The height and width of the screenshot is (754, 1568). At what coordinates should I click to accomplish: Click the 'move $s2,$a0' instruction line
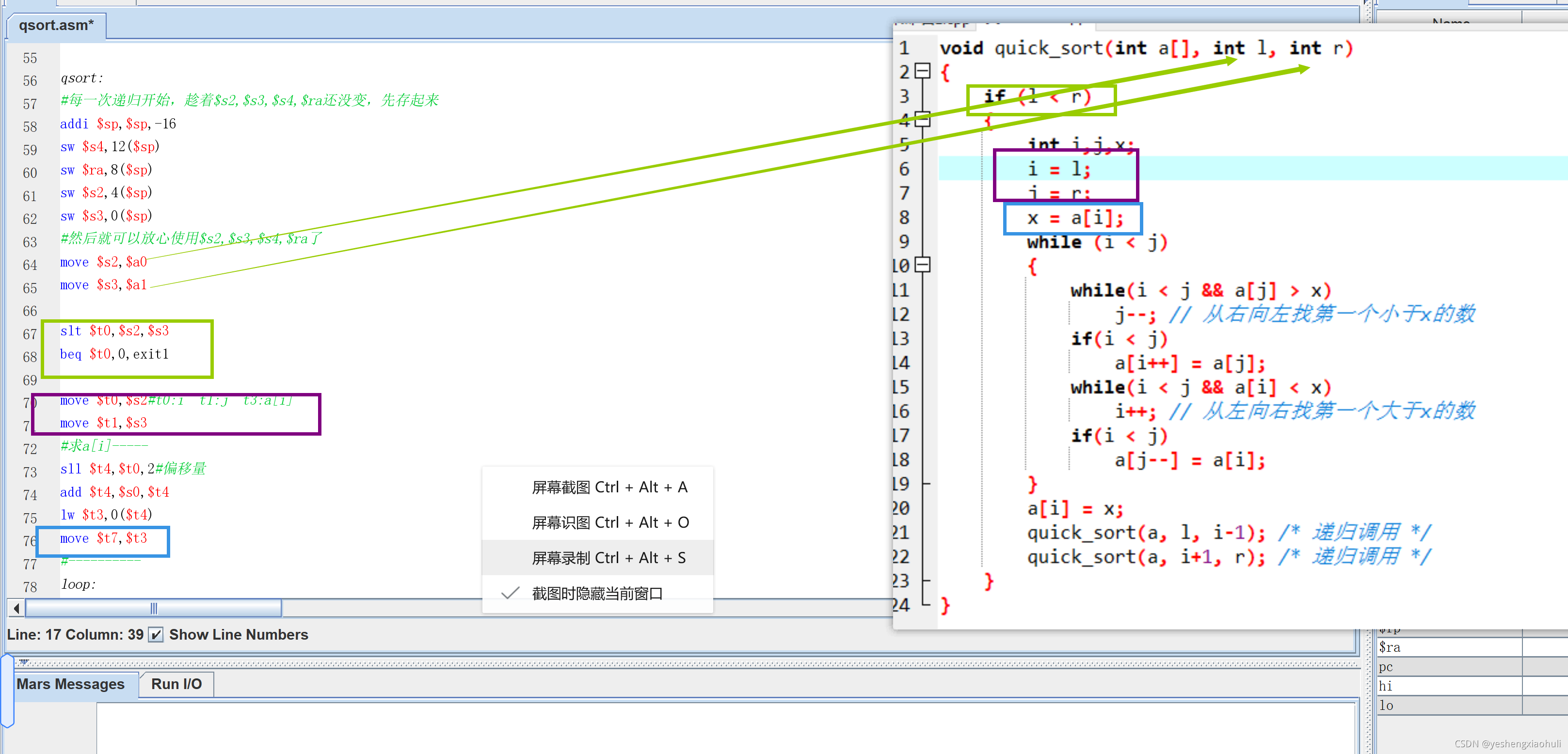(x=103, y=262)
